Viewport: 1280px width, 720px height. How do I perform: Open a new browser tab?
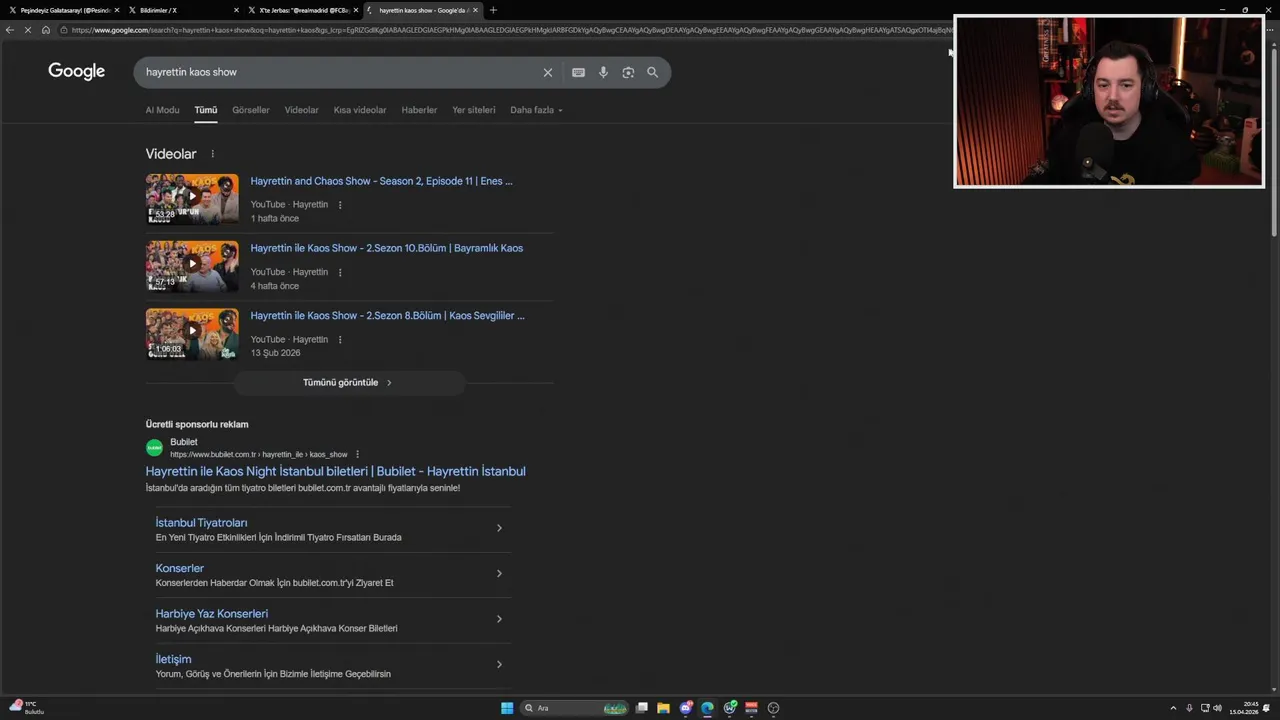click(x=493, y=10)
